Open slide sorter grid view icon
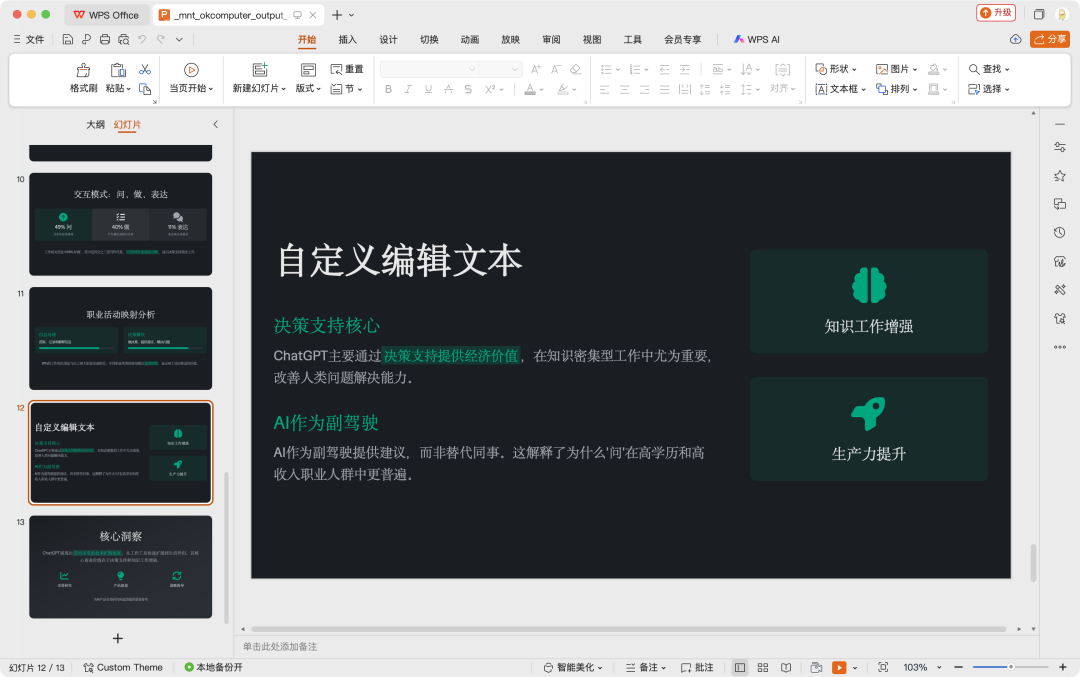Screen dimensions: 1080x677 coord(763,667)
